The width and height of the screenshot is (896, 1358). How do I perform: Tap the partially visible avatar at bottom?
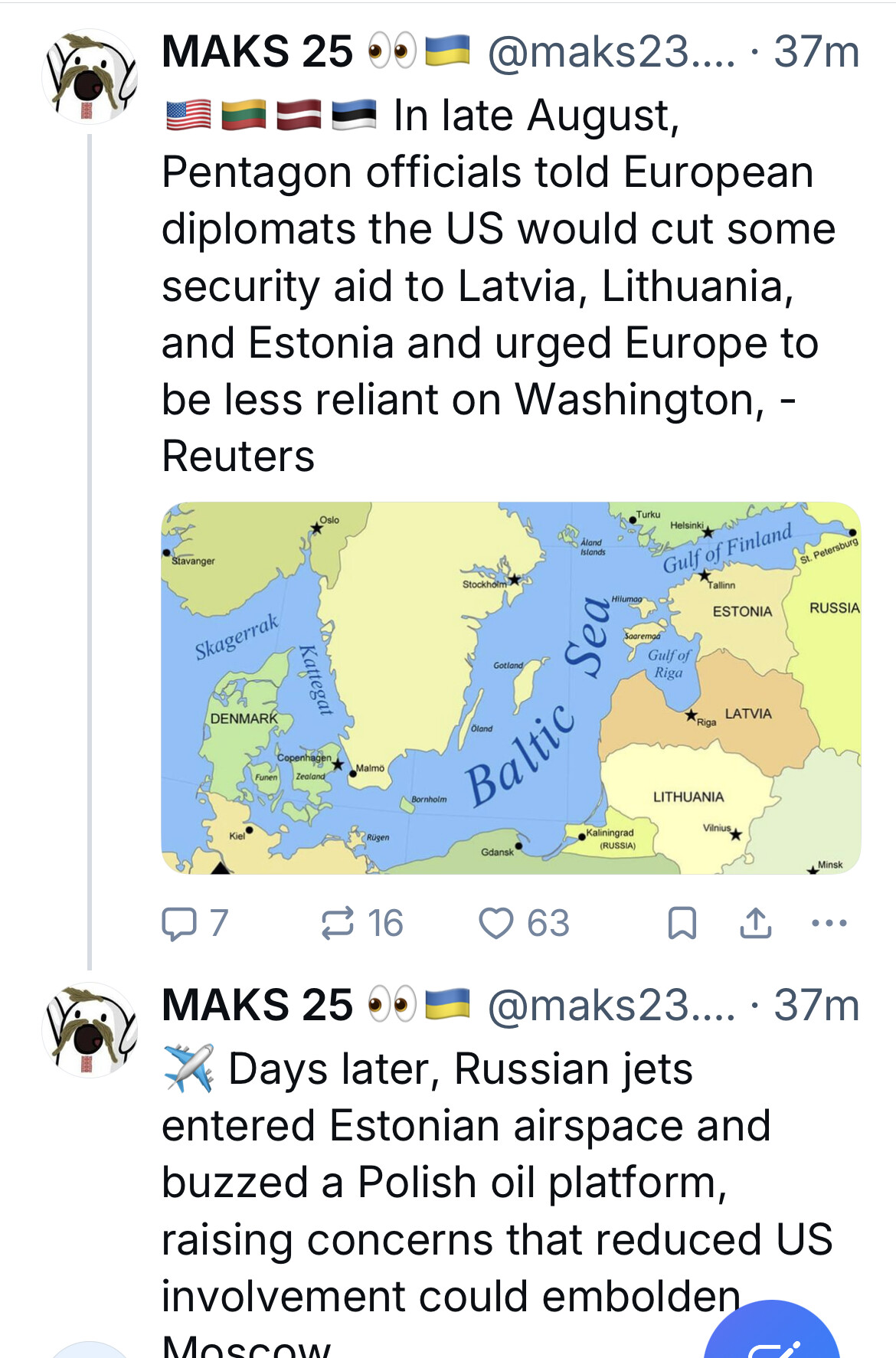coord(90,1351)
